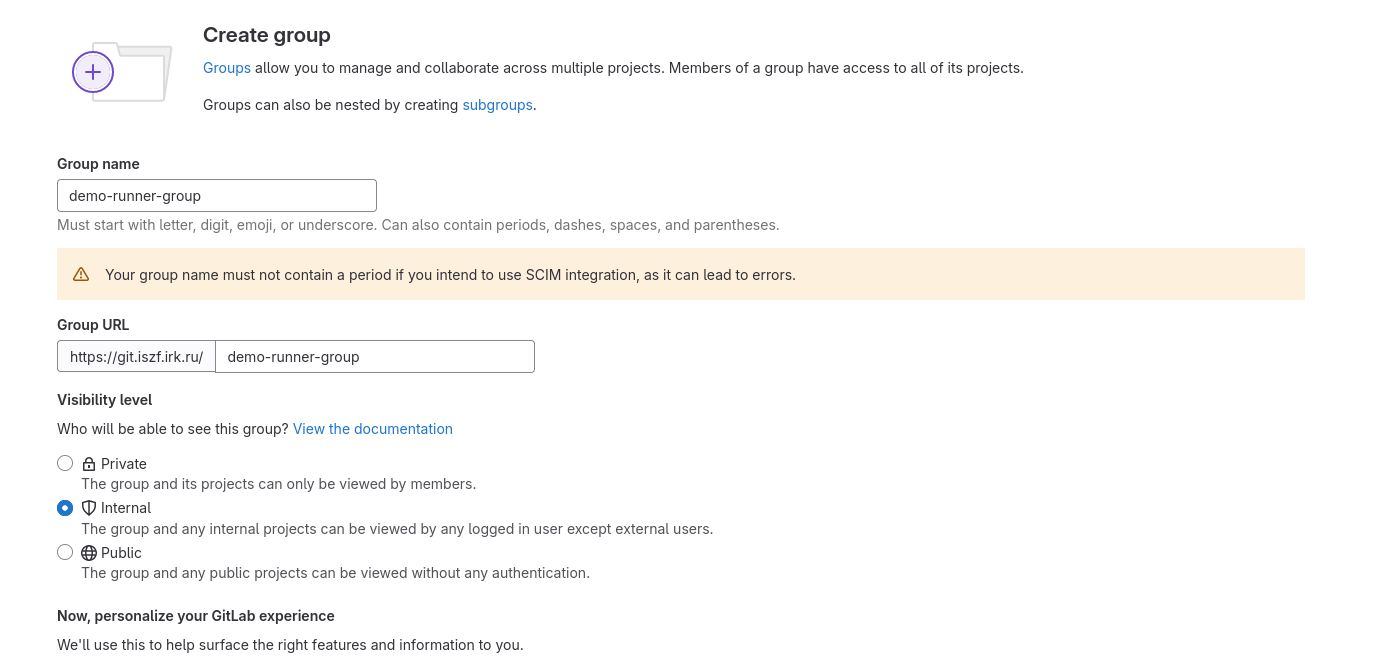Select the Private visibility radio button
This screenshot has height=660, width=1387.
tap(65, 463)
